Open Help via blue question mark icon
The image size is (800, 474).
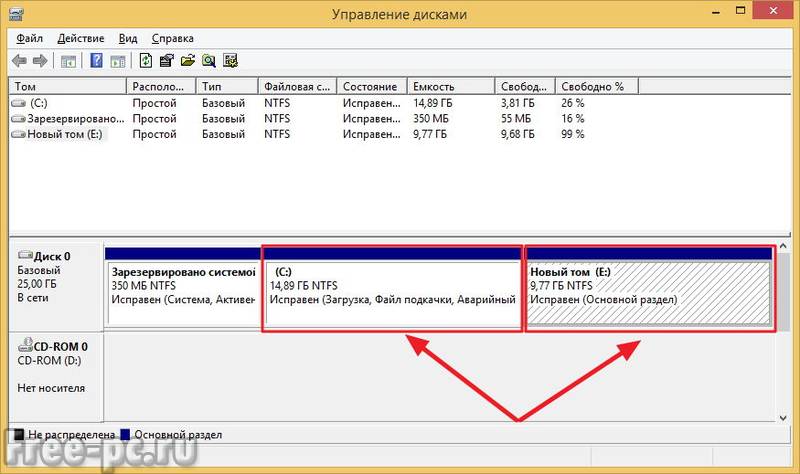click(96, 61)
